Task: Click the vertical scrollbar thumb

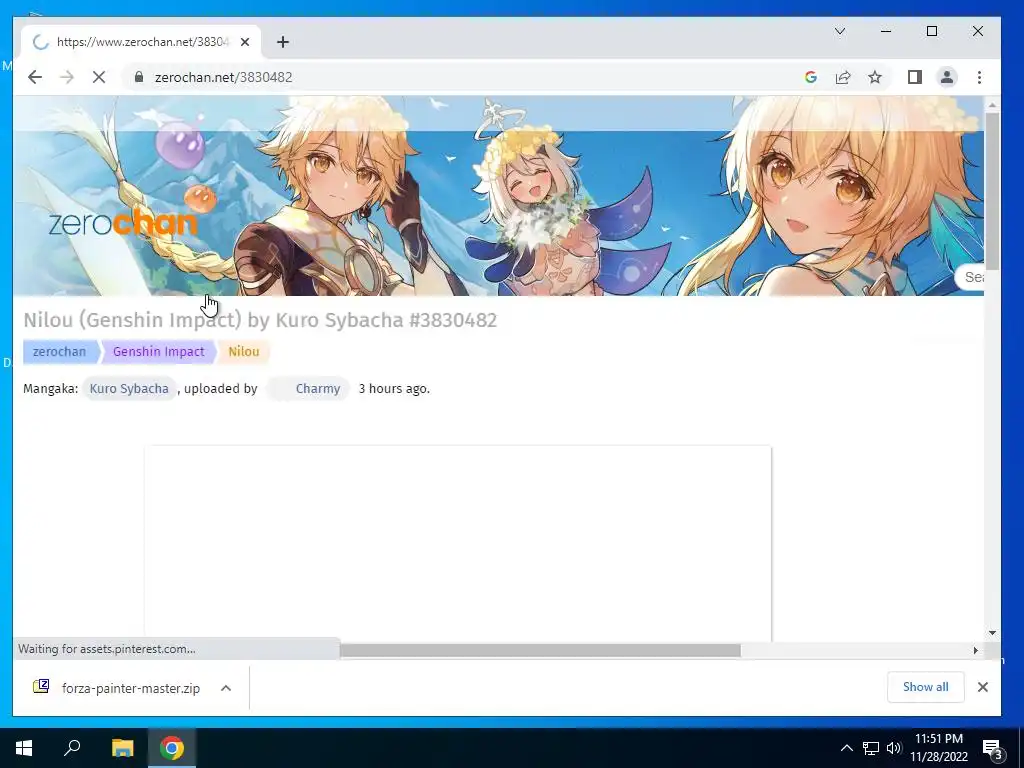Action: point(992,191)
